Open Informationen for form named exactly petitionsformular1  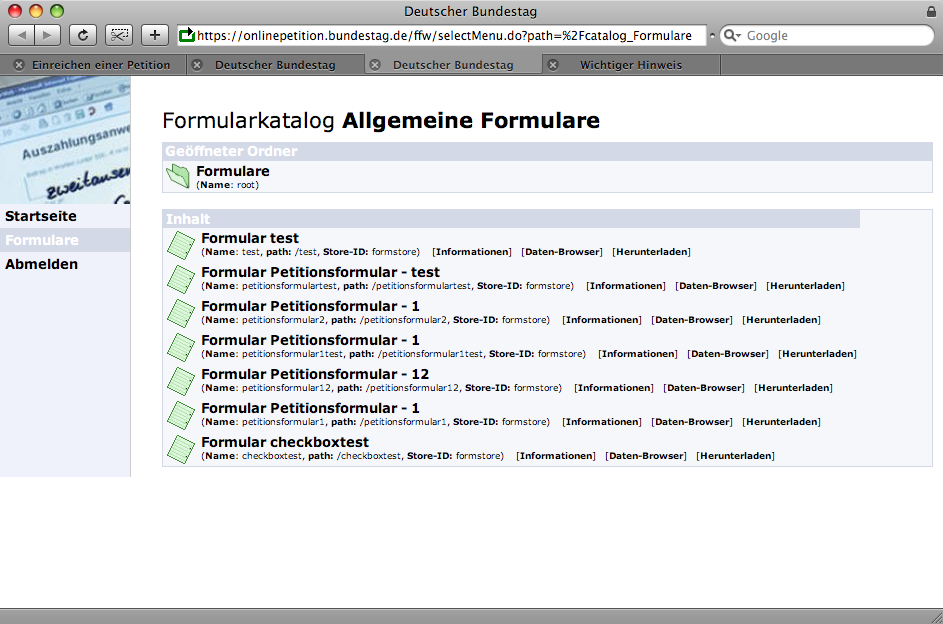602,422
